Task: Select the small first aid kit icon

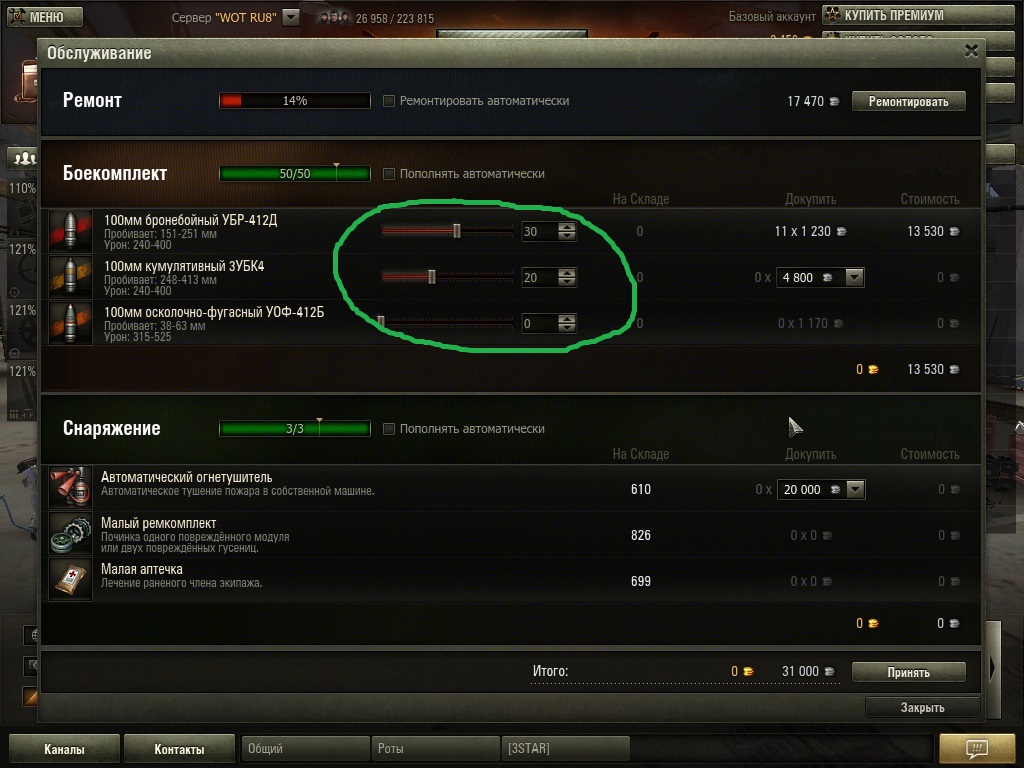Action: point(71,579)
